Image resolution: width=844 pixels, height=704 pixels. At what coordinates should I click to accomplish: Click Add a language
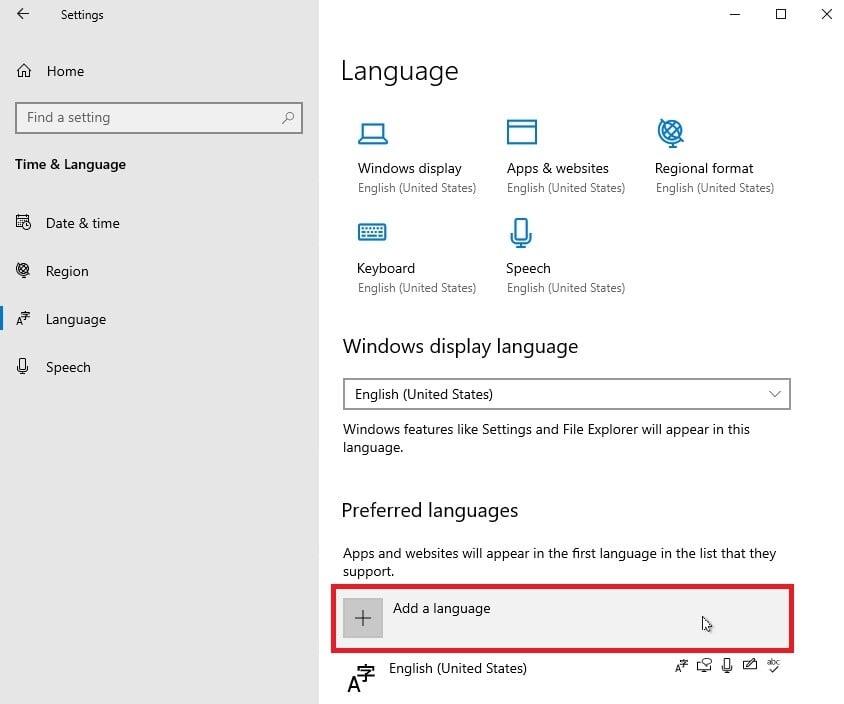click(x=441, y=608)
